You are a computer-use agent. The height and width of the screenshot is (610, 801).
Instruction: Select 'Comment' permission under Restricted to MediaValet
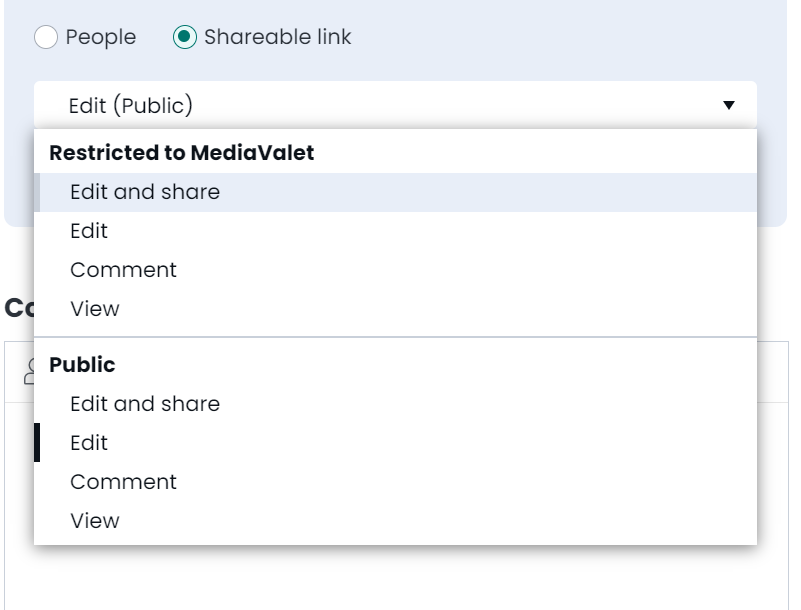click(122, 269)
